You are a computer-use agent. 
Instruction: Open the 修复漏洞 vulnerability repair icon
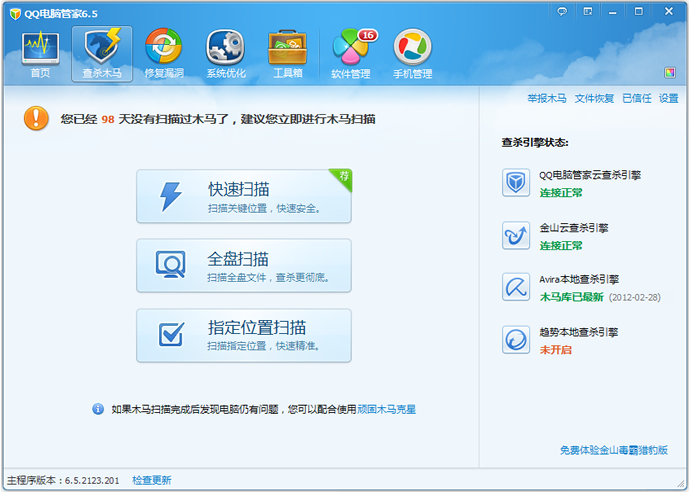(163, 53)
